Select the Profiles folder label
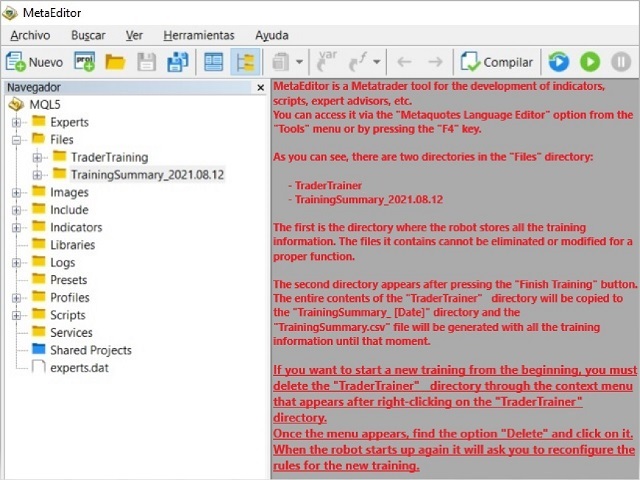640x480 pixels. point(70,298)
